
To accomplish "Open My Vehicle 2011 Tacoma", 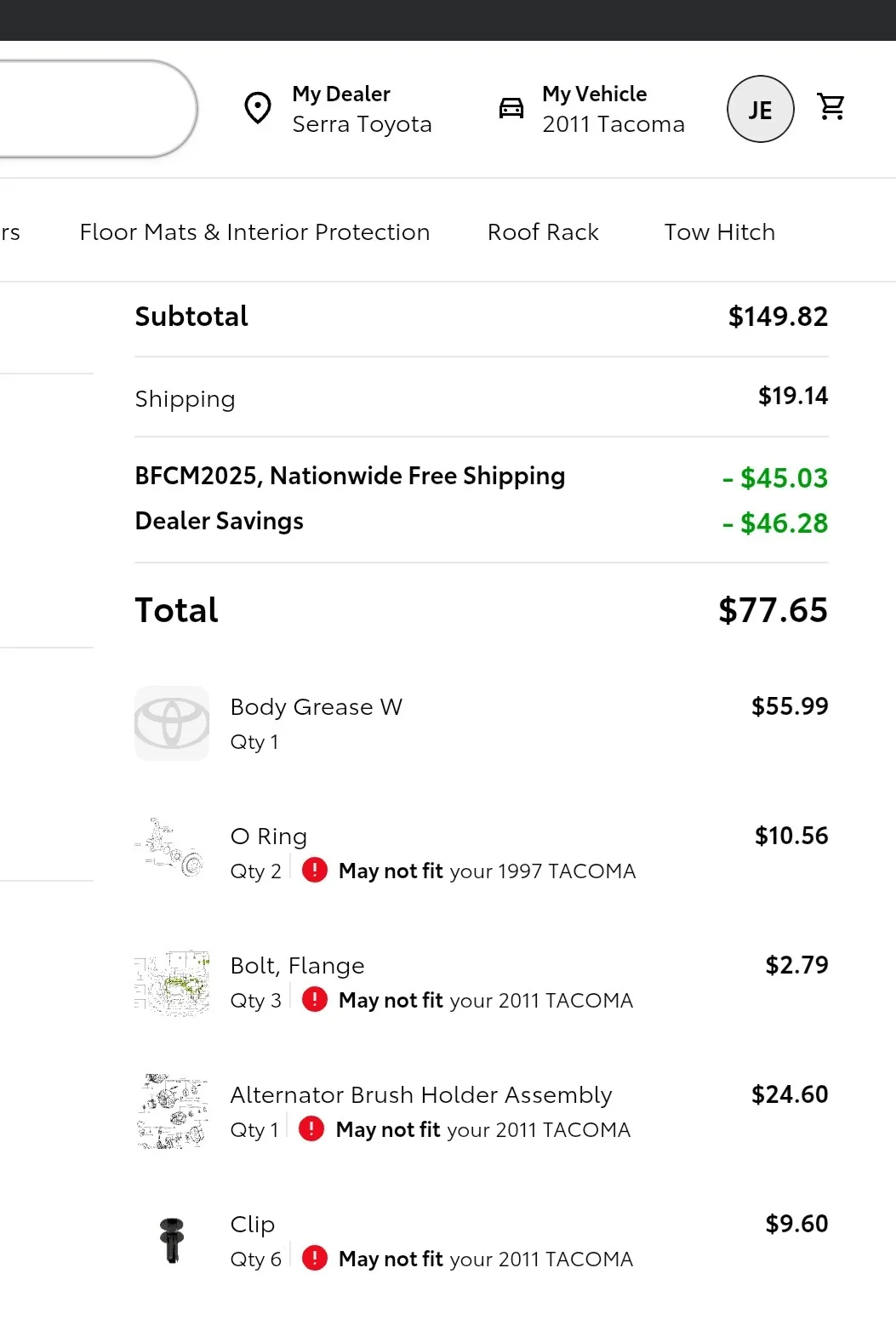I will [613, 109].
